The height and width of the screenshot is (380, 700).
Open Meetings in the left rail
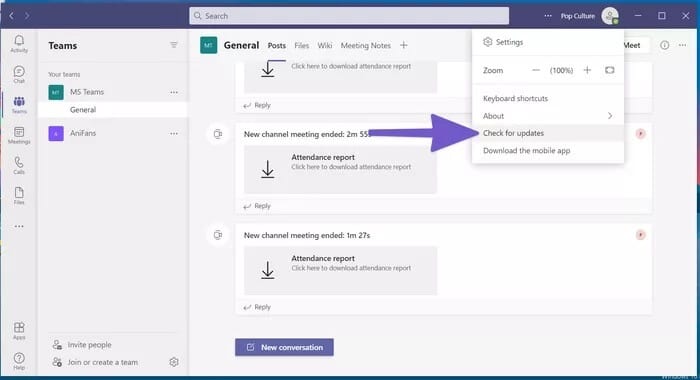click(19, 135)
